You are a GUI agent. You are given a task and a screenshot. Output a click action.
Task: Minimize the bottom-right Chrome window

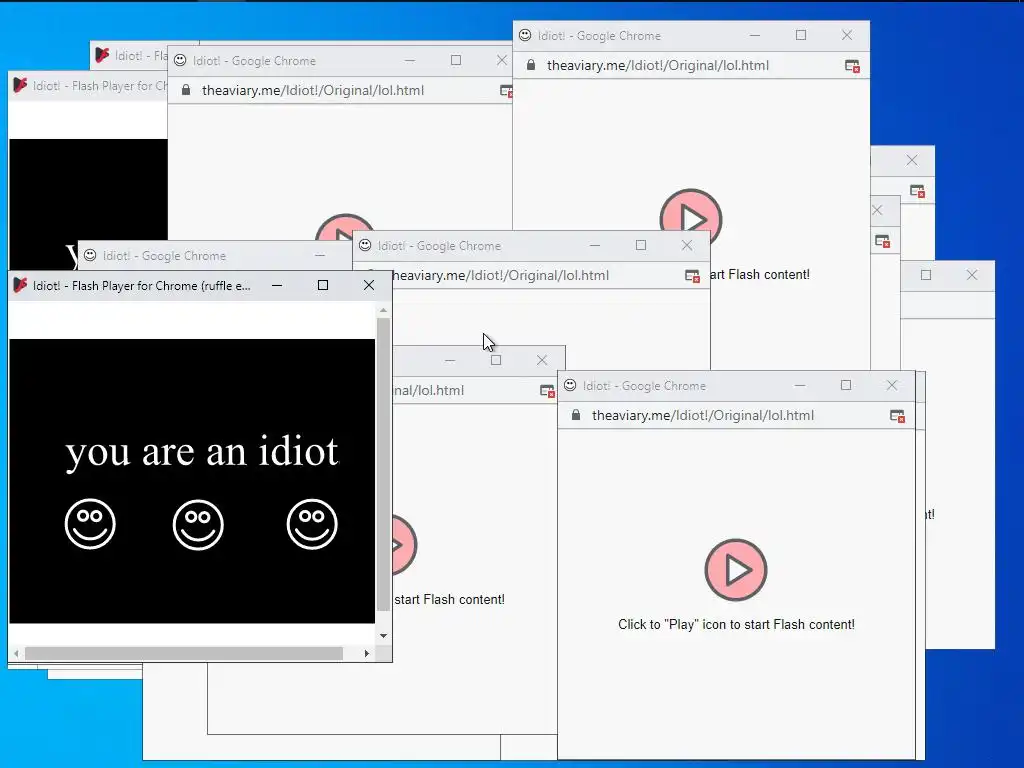coord(800,385)
